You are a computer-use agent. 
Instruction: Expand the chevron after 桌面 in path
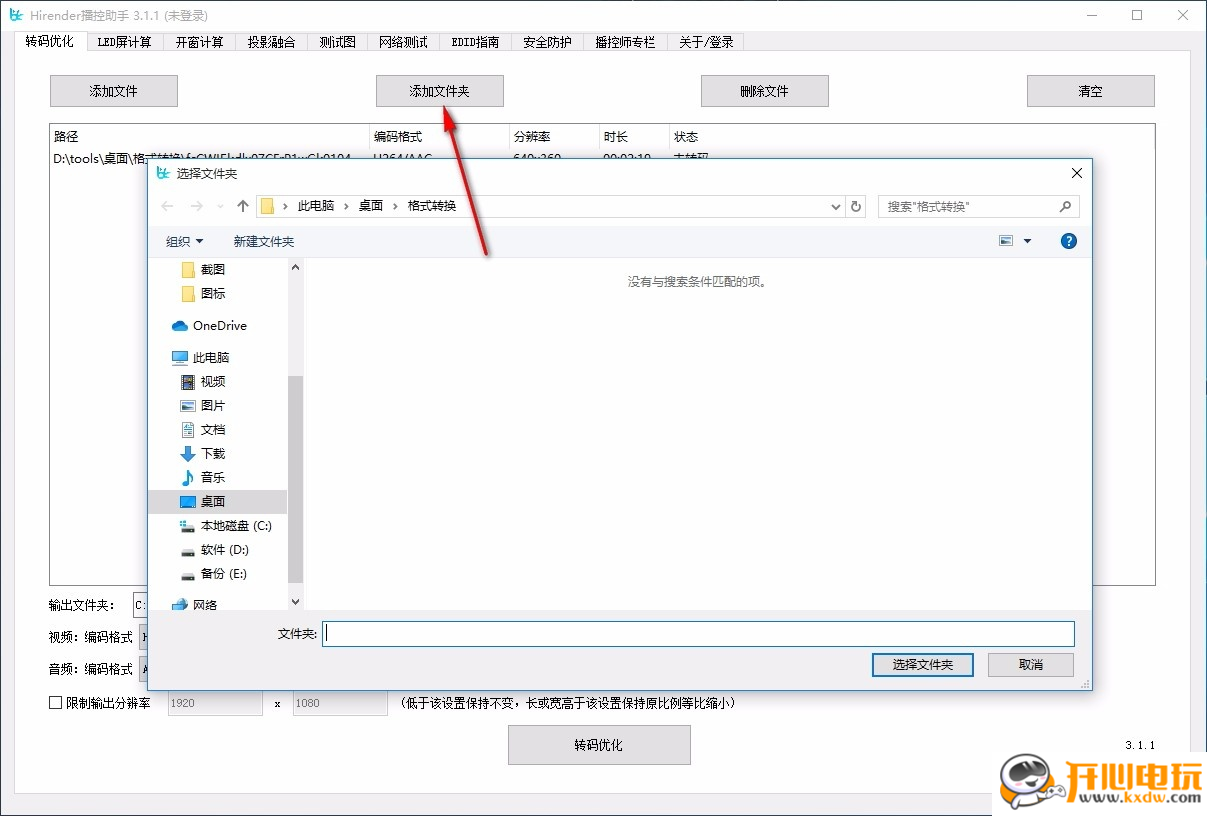(396, 206)
